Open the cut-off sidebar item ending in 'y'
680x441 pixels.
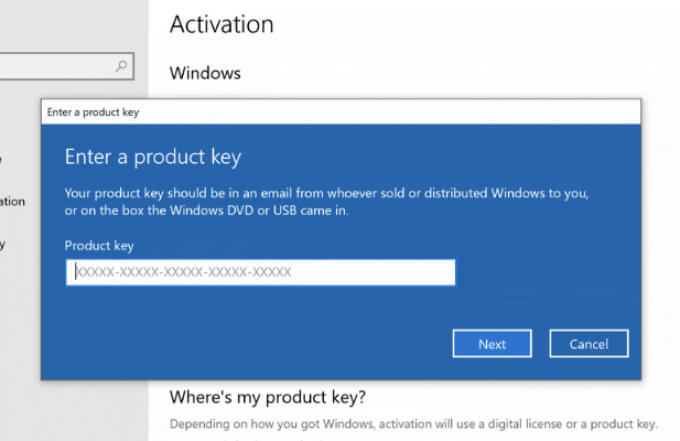click(x=3, y=243)
